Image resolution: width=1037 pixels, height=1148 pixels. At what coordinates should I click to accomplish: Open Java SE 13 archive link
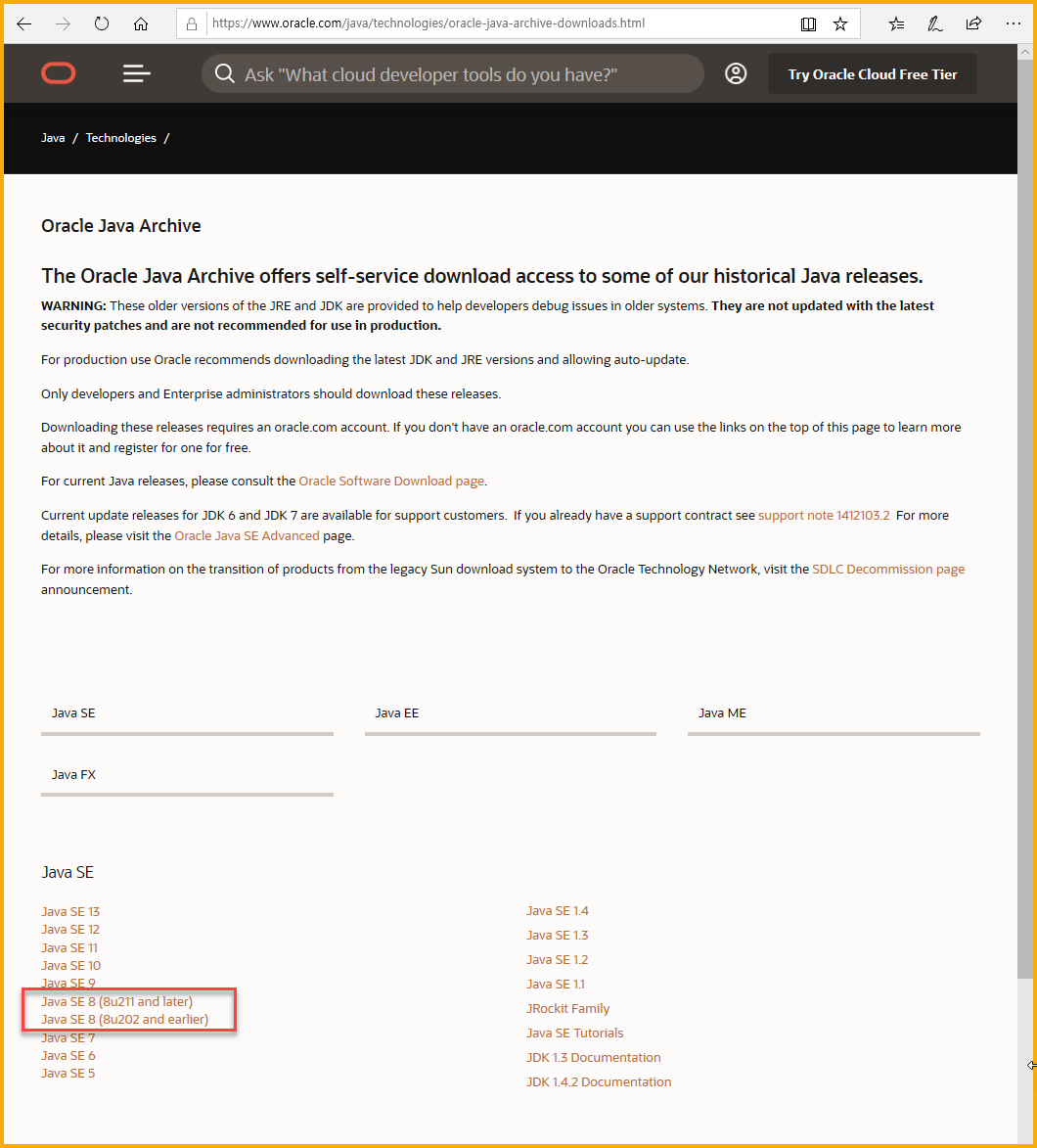pos(70,911)
